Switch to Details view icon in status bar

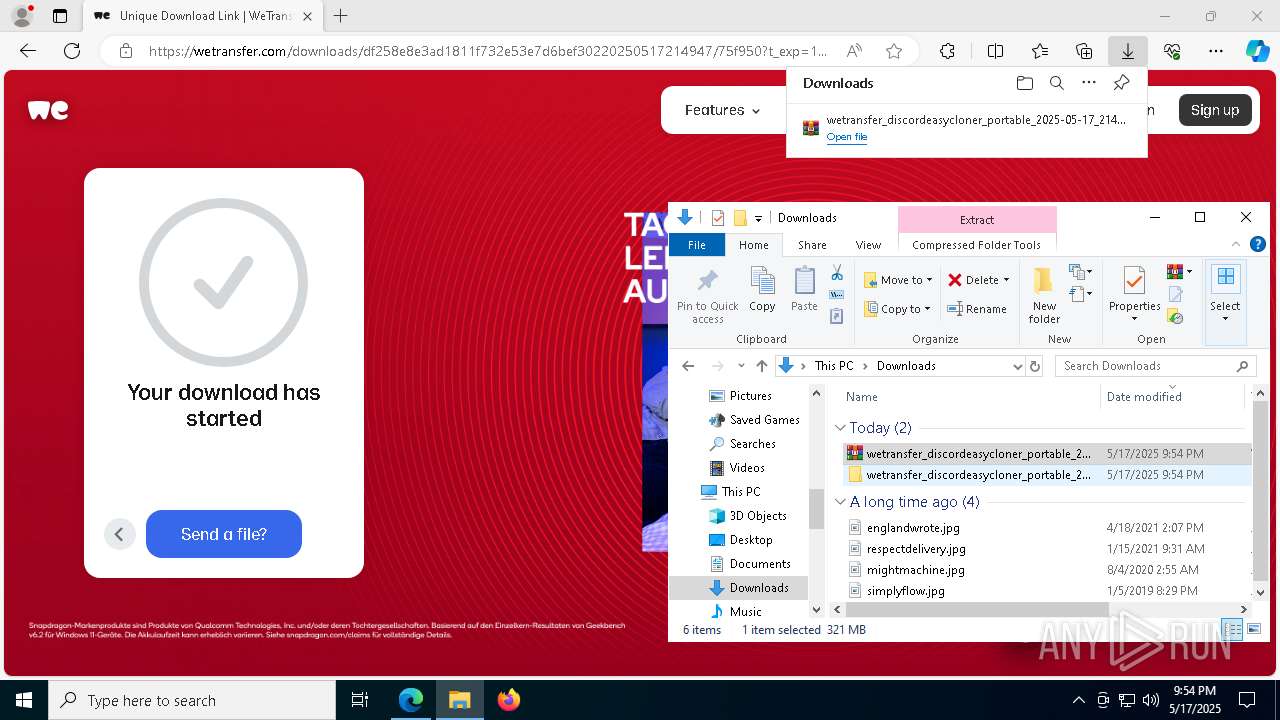click(1232, 629)
